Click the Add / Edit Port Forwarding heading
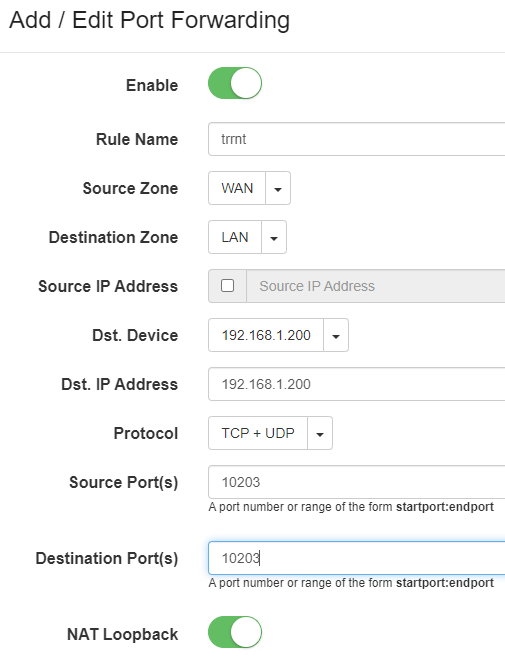Viewport: 505px width, 658px height. click(x=149, y=20)
